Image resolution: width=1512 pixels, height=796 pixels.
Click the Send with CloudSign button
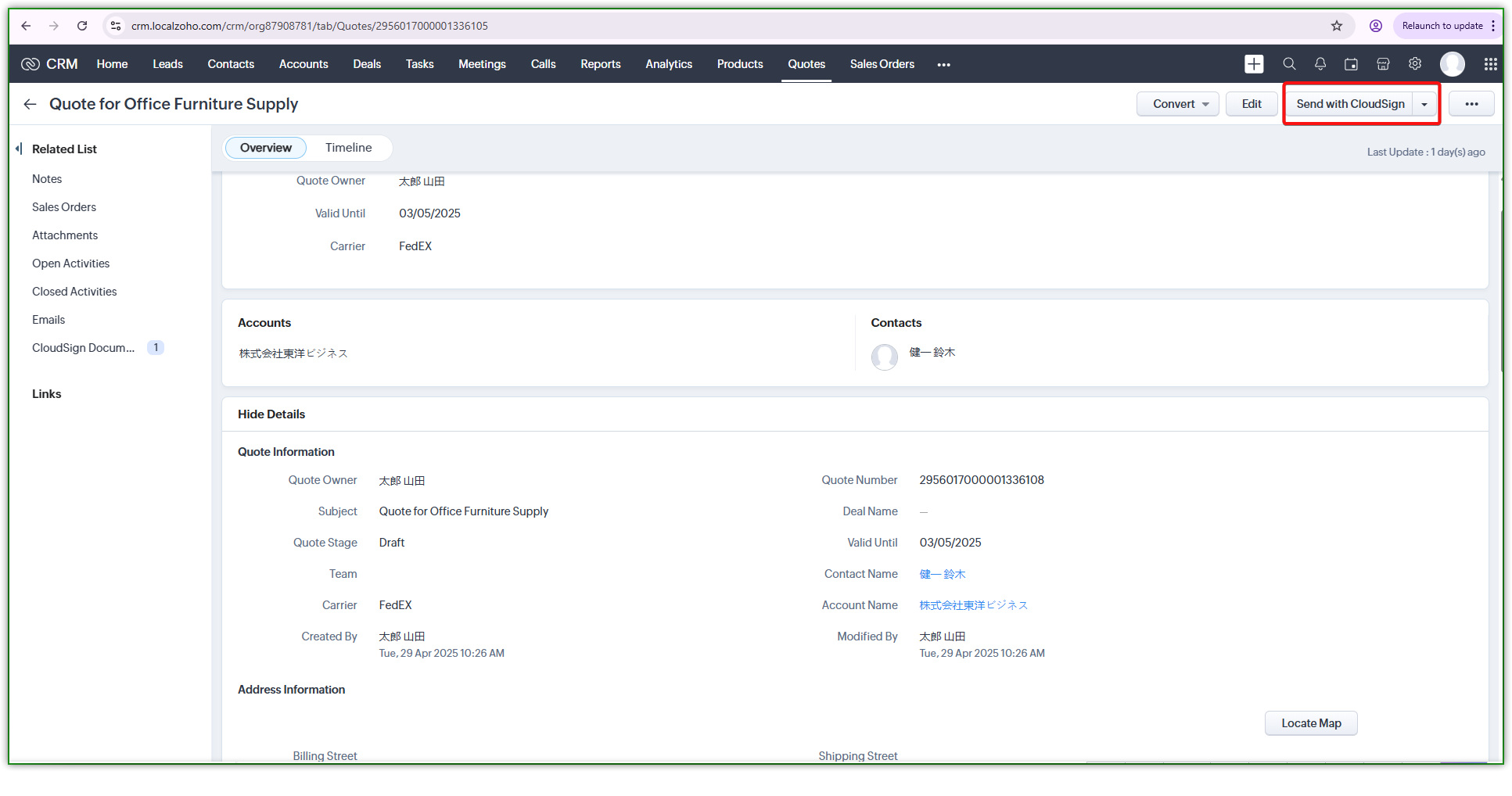1350,104
